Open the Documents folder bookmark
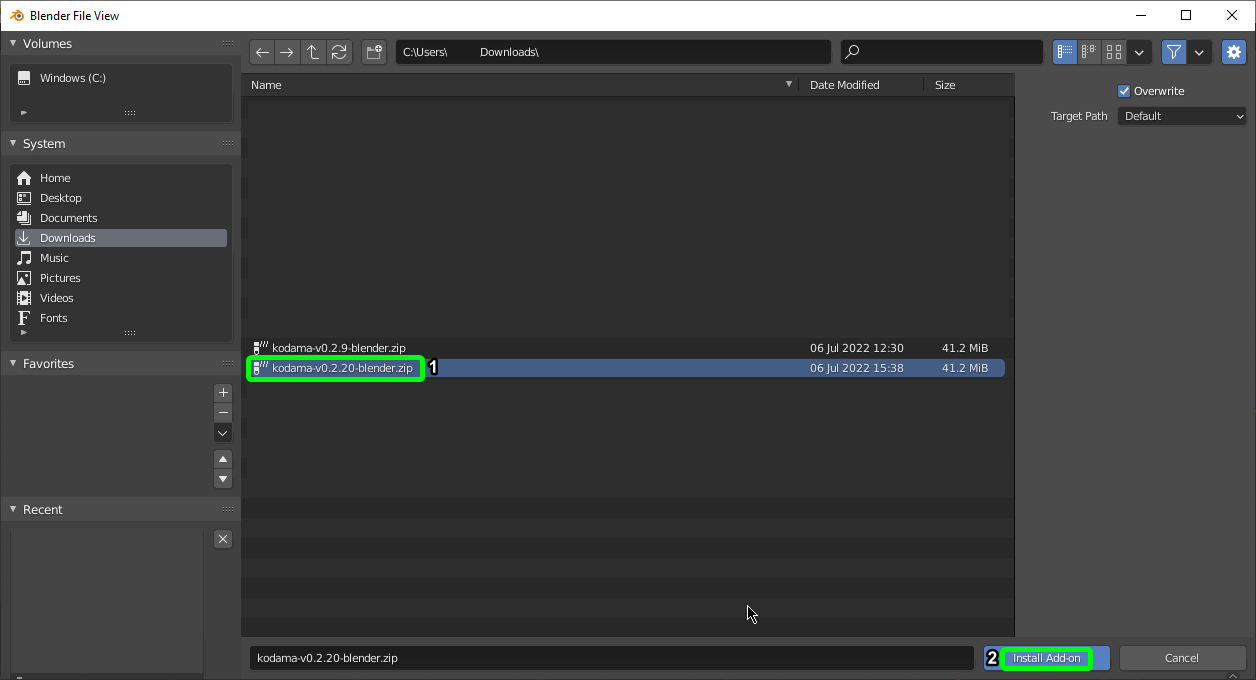Image resolution: width=1256 pixels, height=680 pixels. click(x=120, y=218)
